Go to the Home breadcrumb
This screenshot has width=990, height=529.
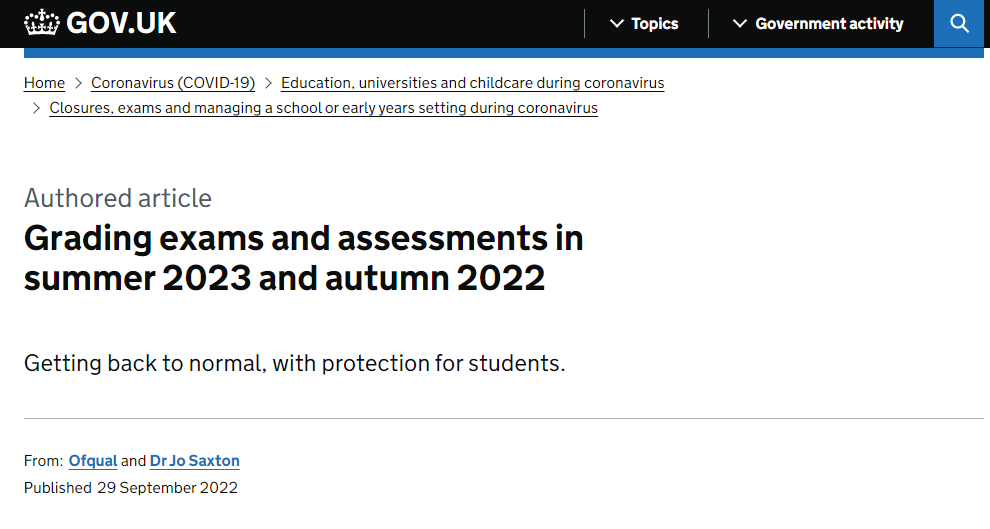44,83
